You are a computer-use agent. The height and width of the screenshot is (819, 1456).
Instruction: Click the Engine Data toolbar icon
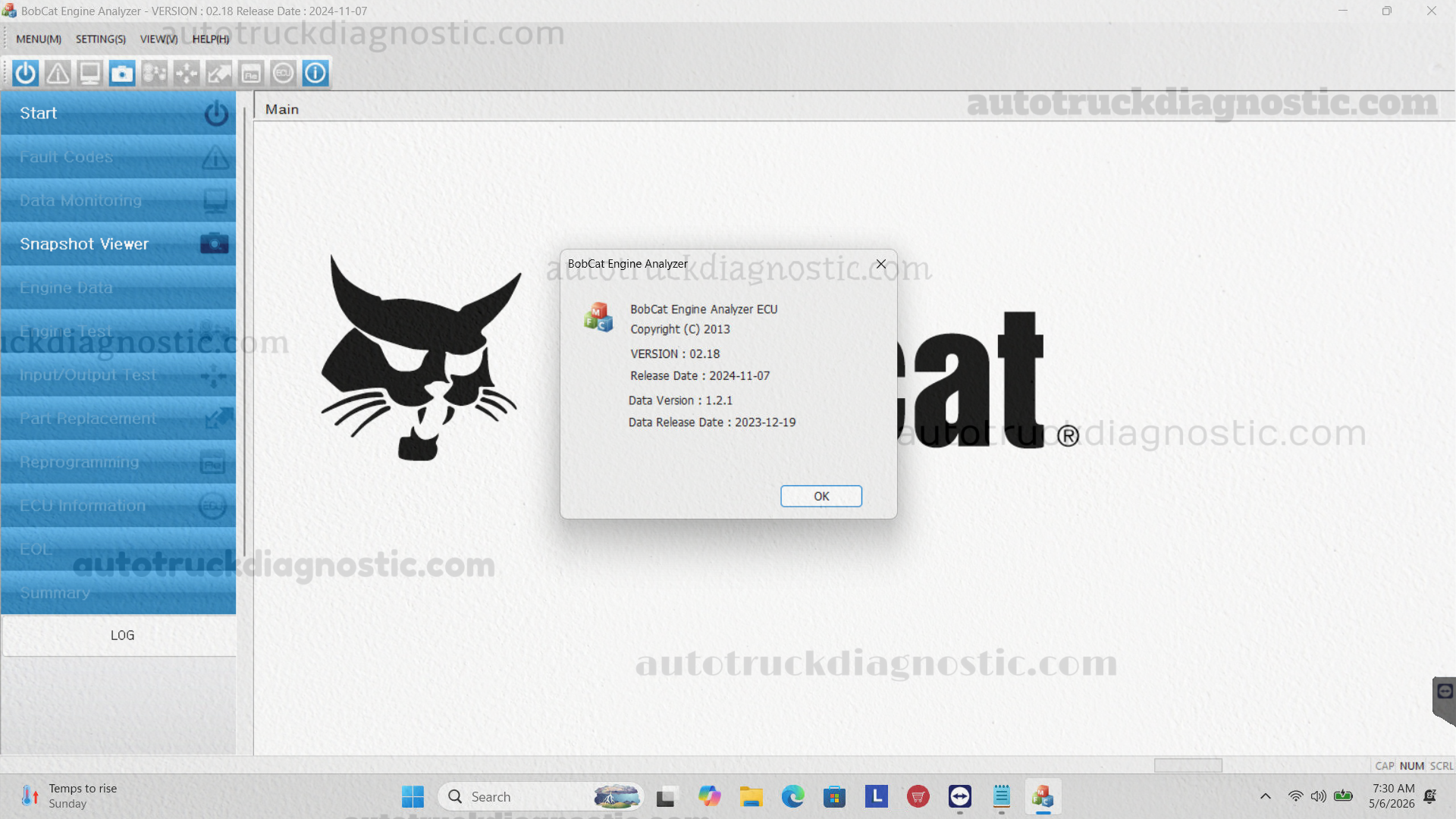pyautogui.click(x=154, y=73)
